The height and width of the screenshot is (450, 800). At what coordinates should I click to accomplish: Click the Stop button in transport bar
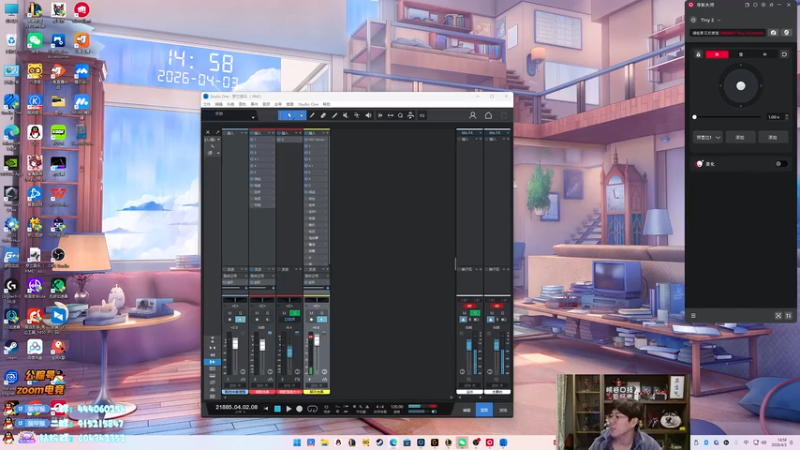(x=277, y=409)
